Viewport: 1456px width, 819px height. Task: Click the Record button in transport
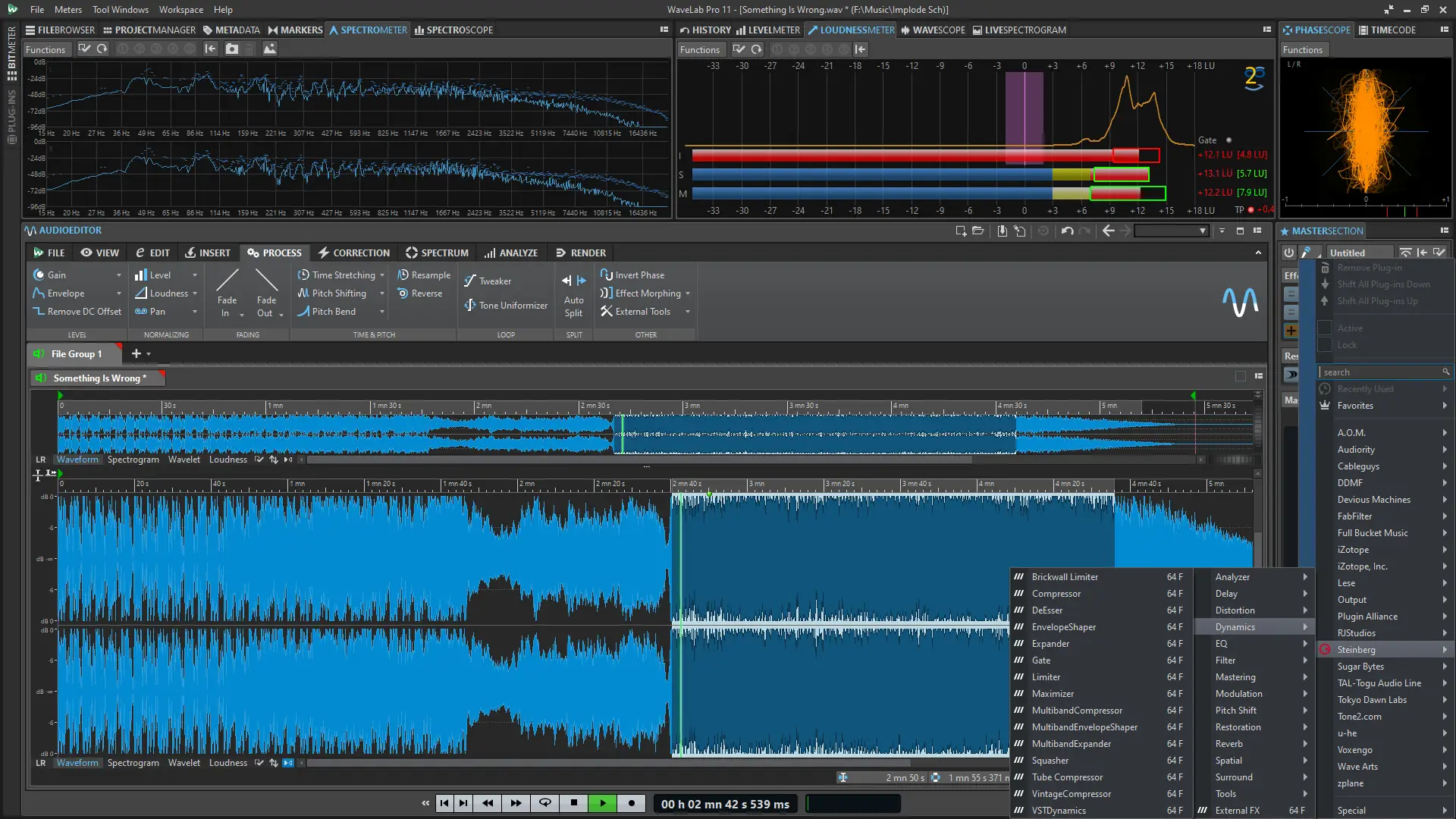632,803
